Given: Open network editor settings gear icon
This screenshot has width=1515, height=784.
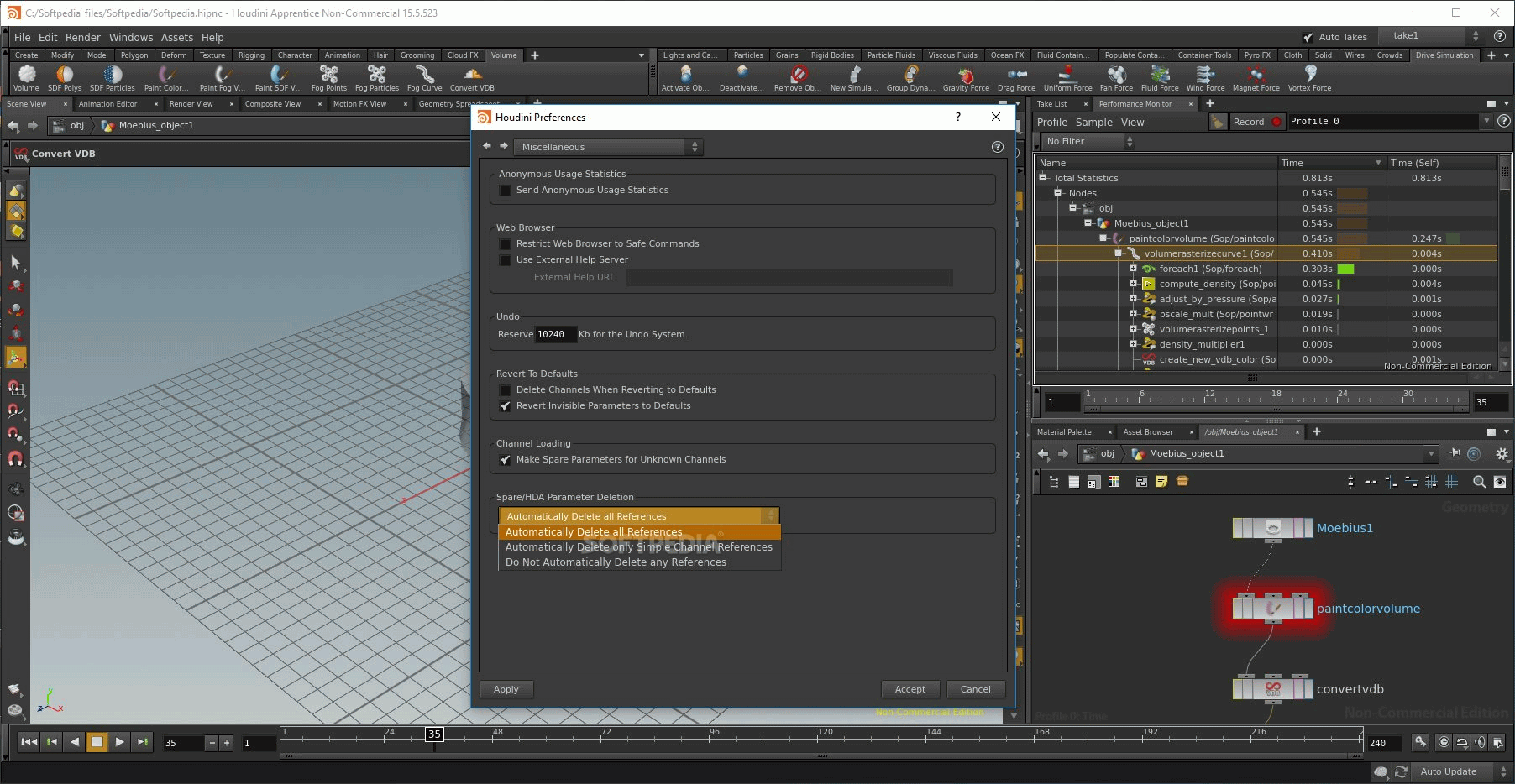Looking at the screenshot, I should [x=1502, y=453].
